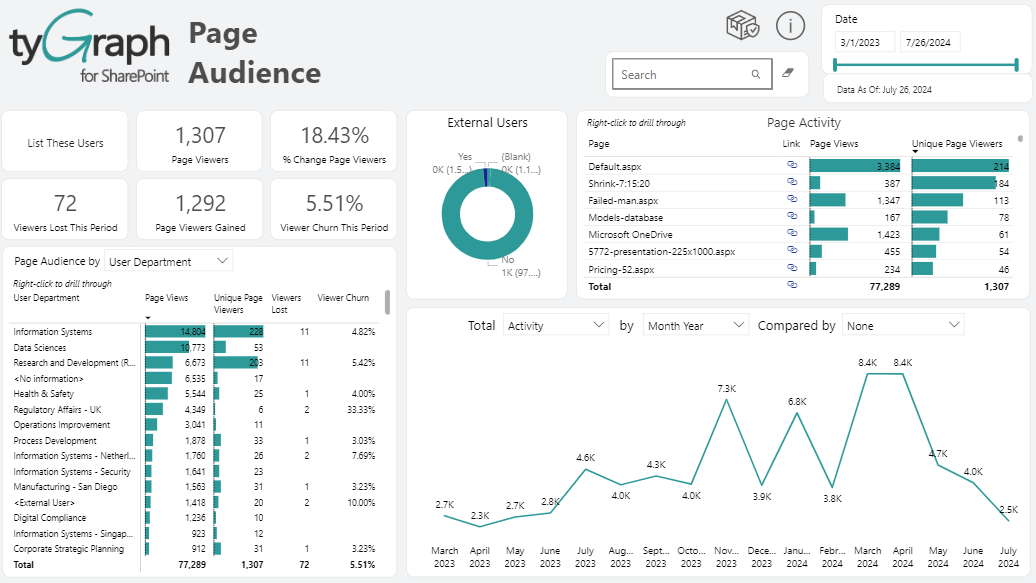Click the end date field 7/26/2024

point(930,42)
